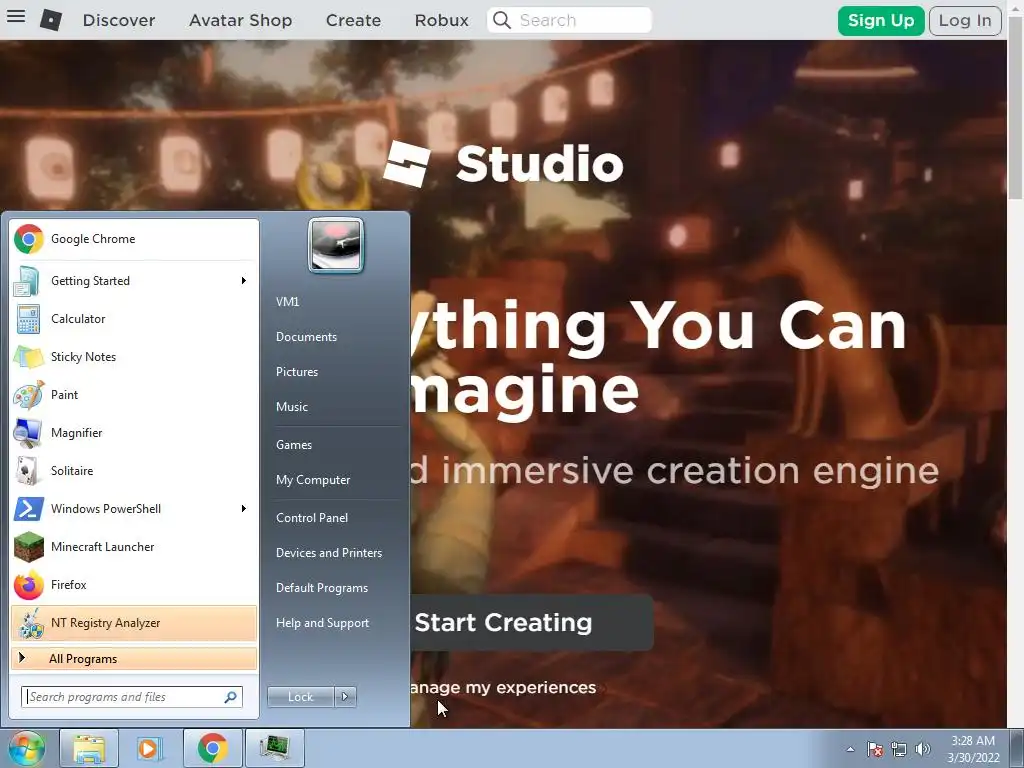1024x768 pixels.
Task: Open Default Programs
Action: tap(321, 588)
